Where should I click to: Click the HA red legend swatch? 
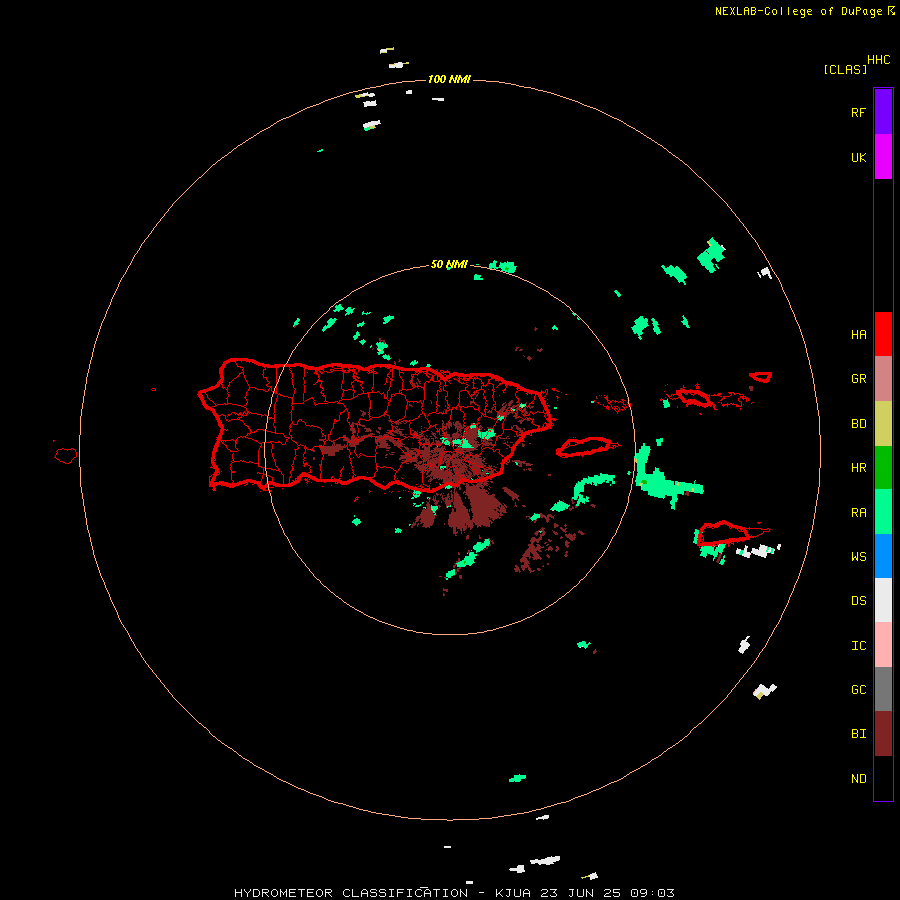tap(883, 334)
